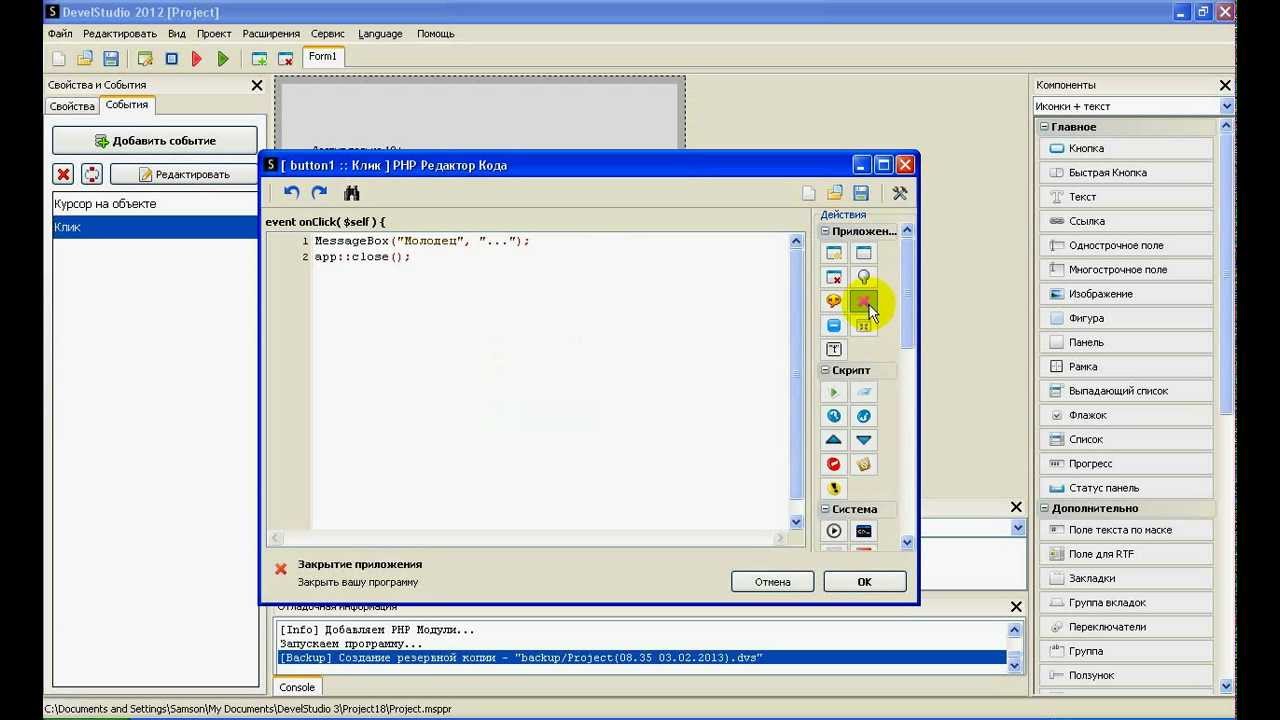Click the add new form icon
Screen dimensions: 1280x720
point(259,59)
